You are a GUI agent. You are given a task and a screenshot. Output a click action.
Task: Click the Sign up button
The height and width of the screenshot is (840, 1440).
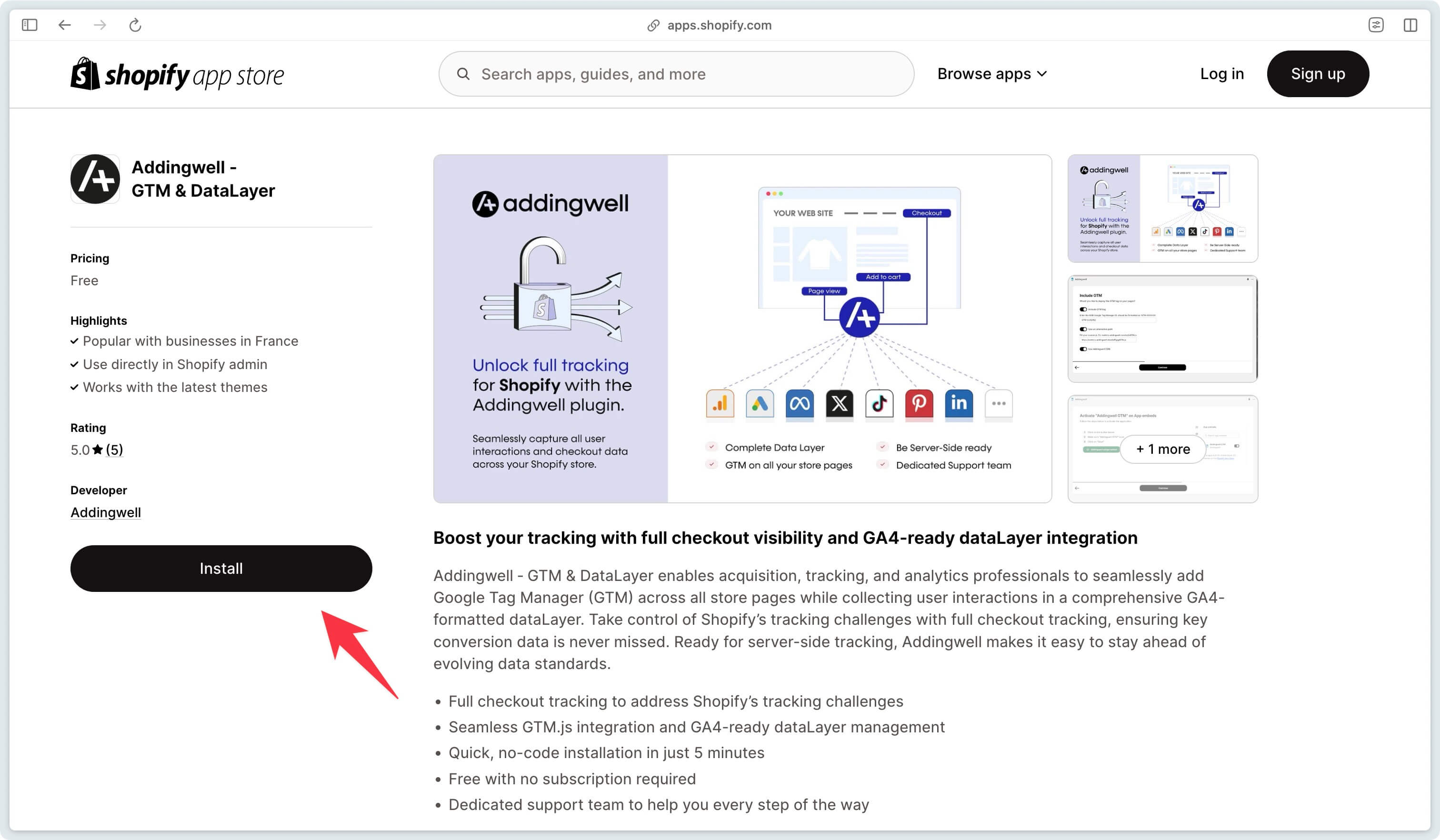[1318, 74]
